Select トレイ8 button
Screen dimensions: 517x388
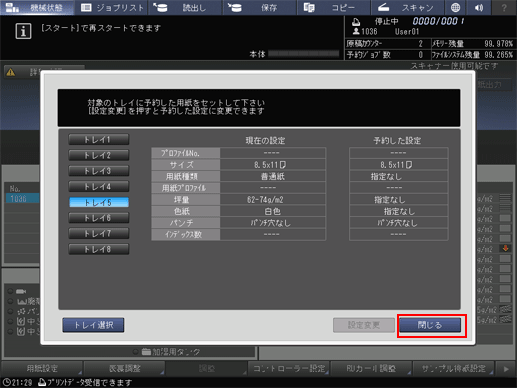99,249
